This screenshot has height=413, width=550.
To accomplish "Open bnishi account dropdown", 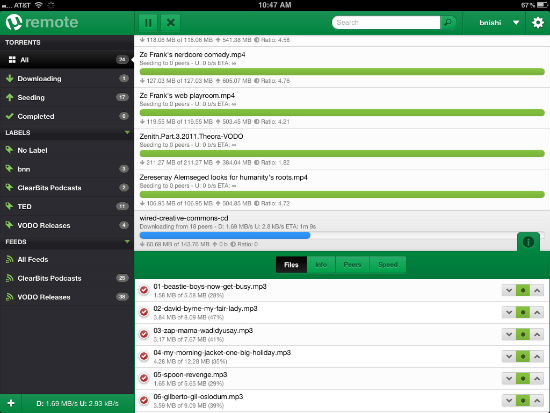I will [499, 23].
